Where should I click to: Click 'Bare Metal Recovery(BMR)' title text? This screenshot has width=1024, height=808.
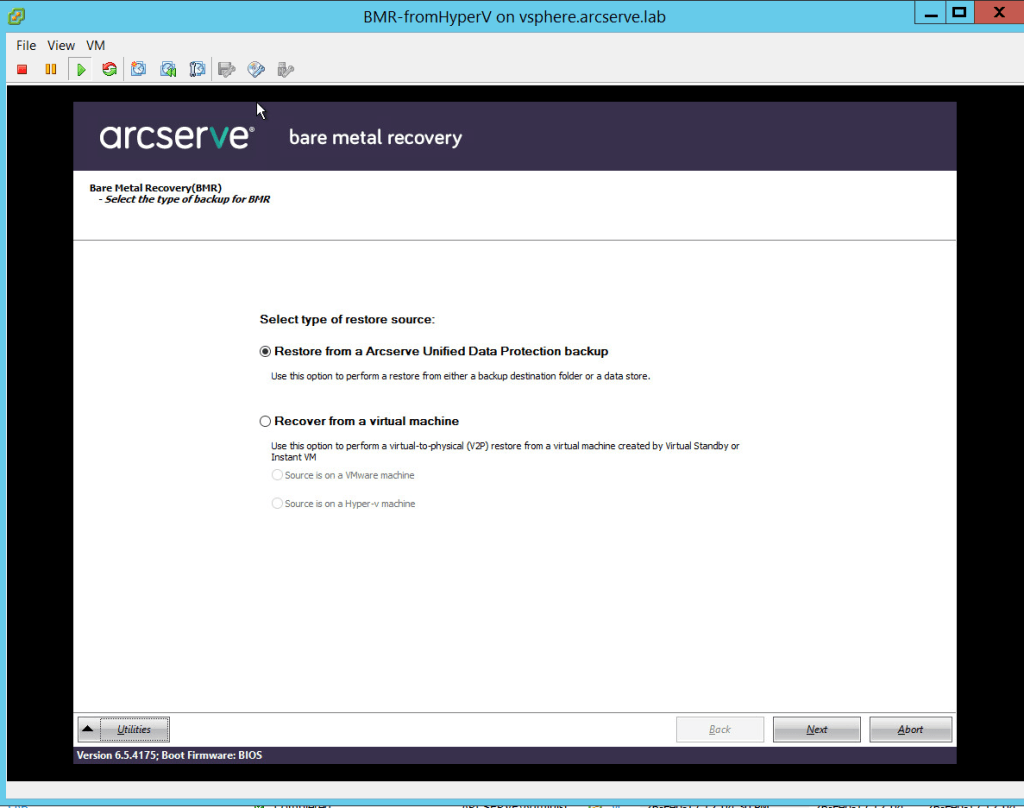click(155, 187)
